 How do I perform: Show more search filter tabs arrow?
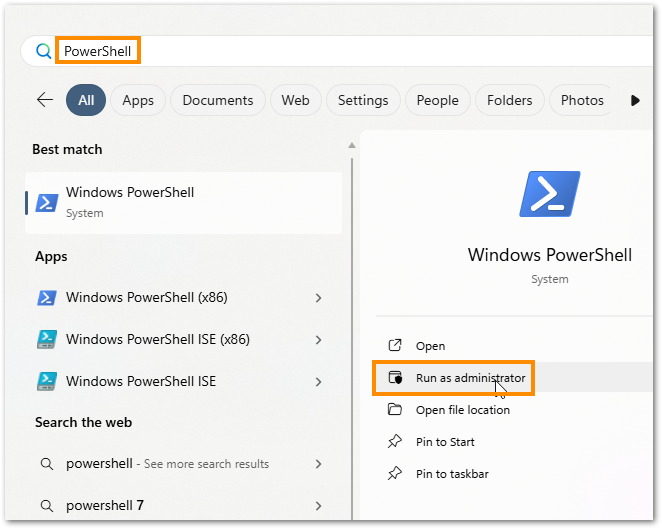coord(635,100)
